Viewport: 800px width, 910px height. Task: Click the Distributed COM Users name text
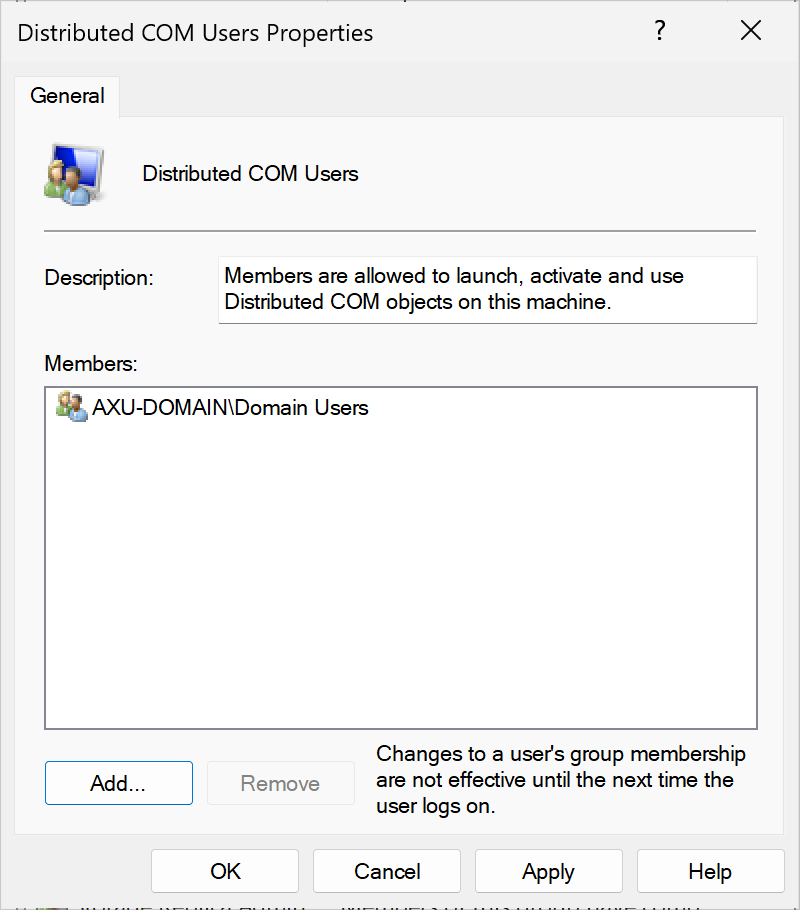pyautogui.click(x=250, y=174)
